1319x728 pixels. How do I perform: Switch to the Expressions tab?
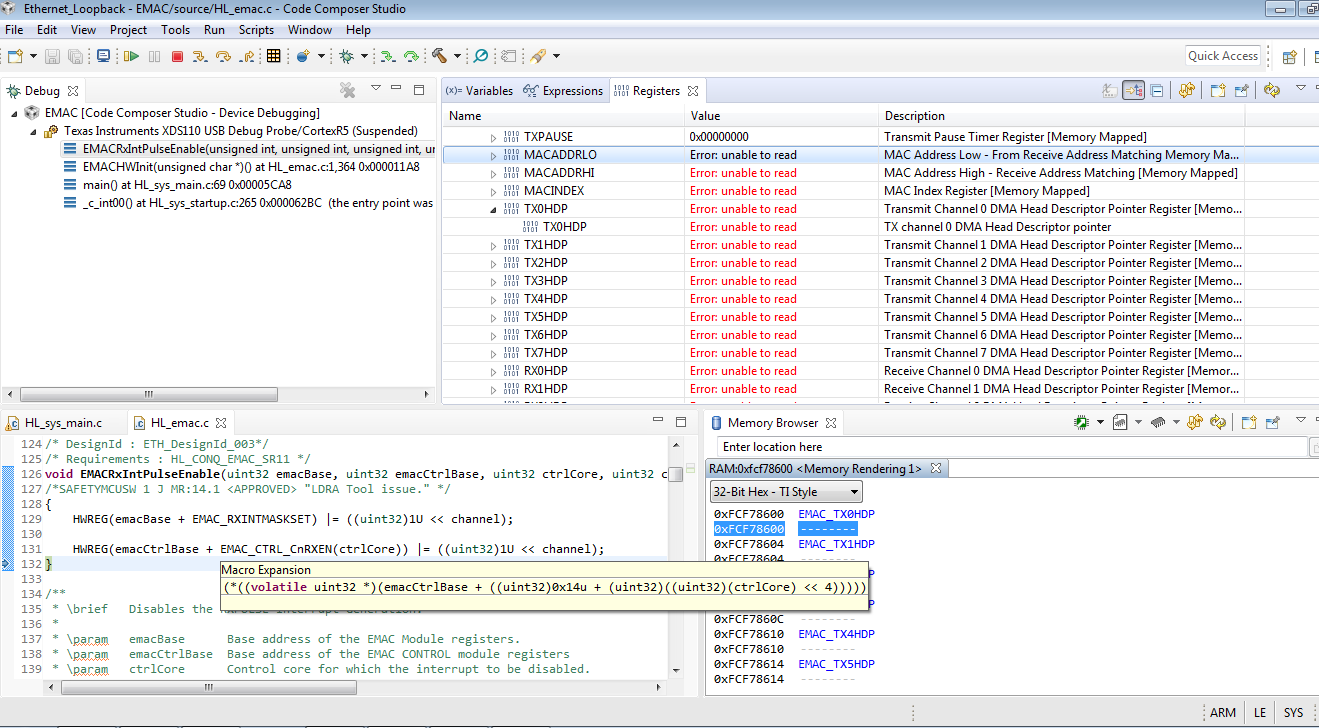(x=565, y=91)
